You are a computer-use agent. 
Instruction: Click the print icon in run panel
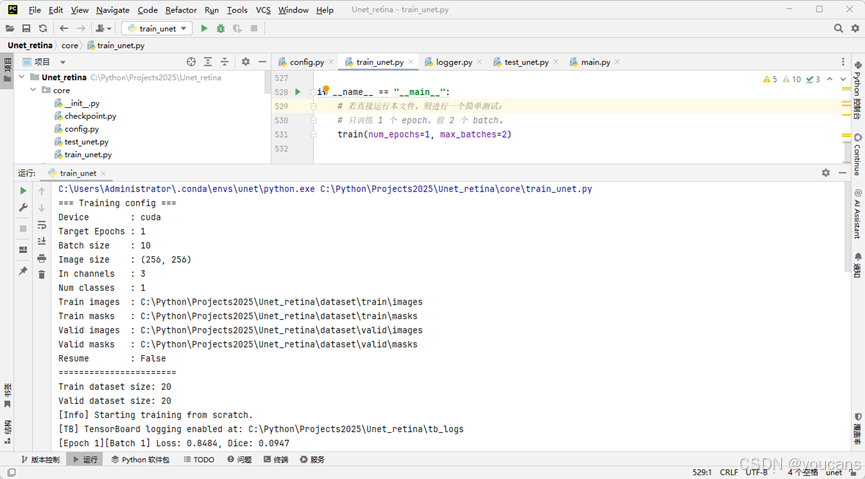(41, 258)
